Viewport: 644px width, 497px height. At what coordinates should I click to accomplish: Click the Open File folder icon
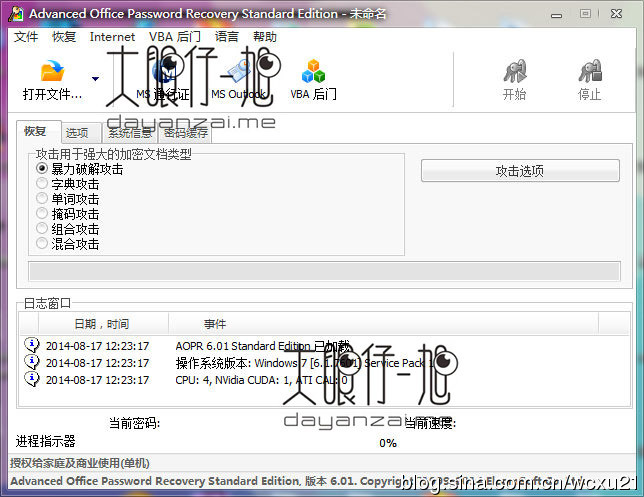pos(53,71)
